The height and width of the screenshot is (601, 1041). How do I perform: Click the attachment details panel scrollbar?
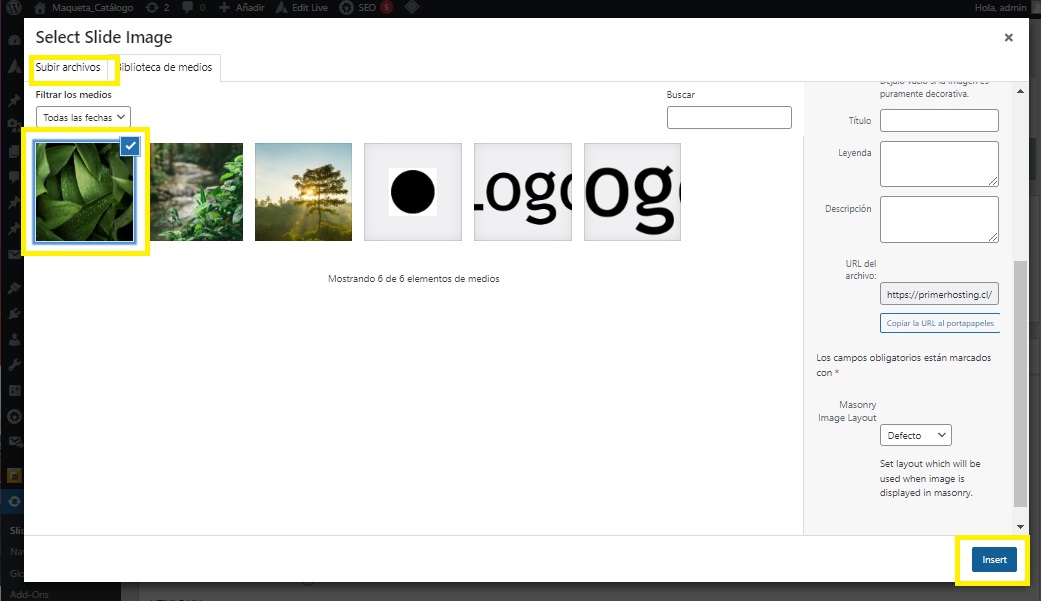(x=1020, y=380)
